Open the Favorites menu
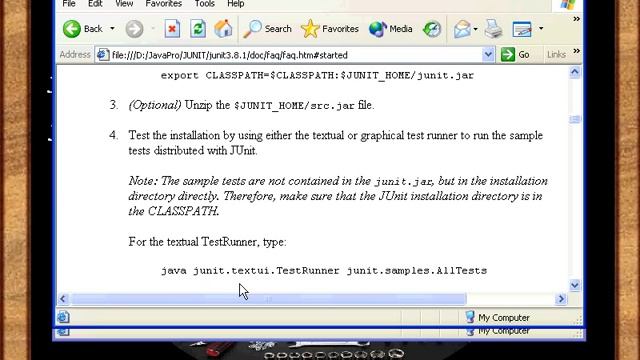This screenshot has width=640, height=360. [x=163, y=4]
